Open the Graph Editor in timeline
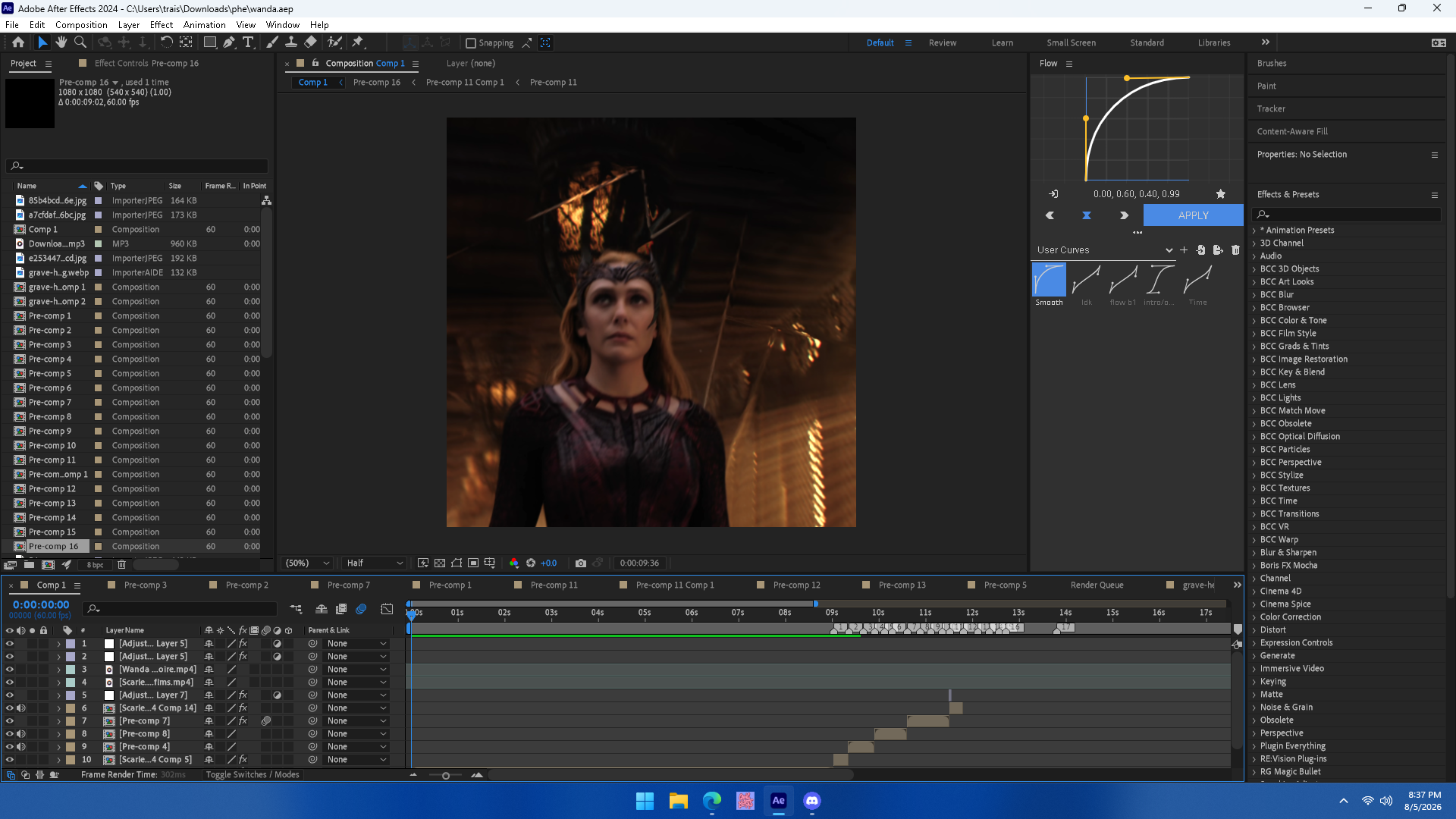The width and height of the screenshot is (1456, 819). coord(387,609)
